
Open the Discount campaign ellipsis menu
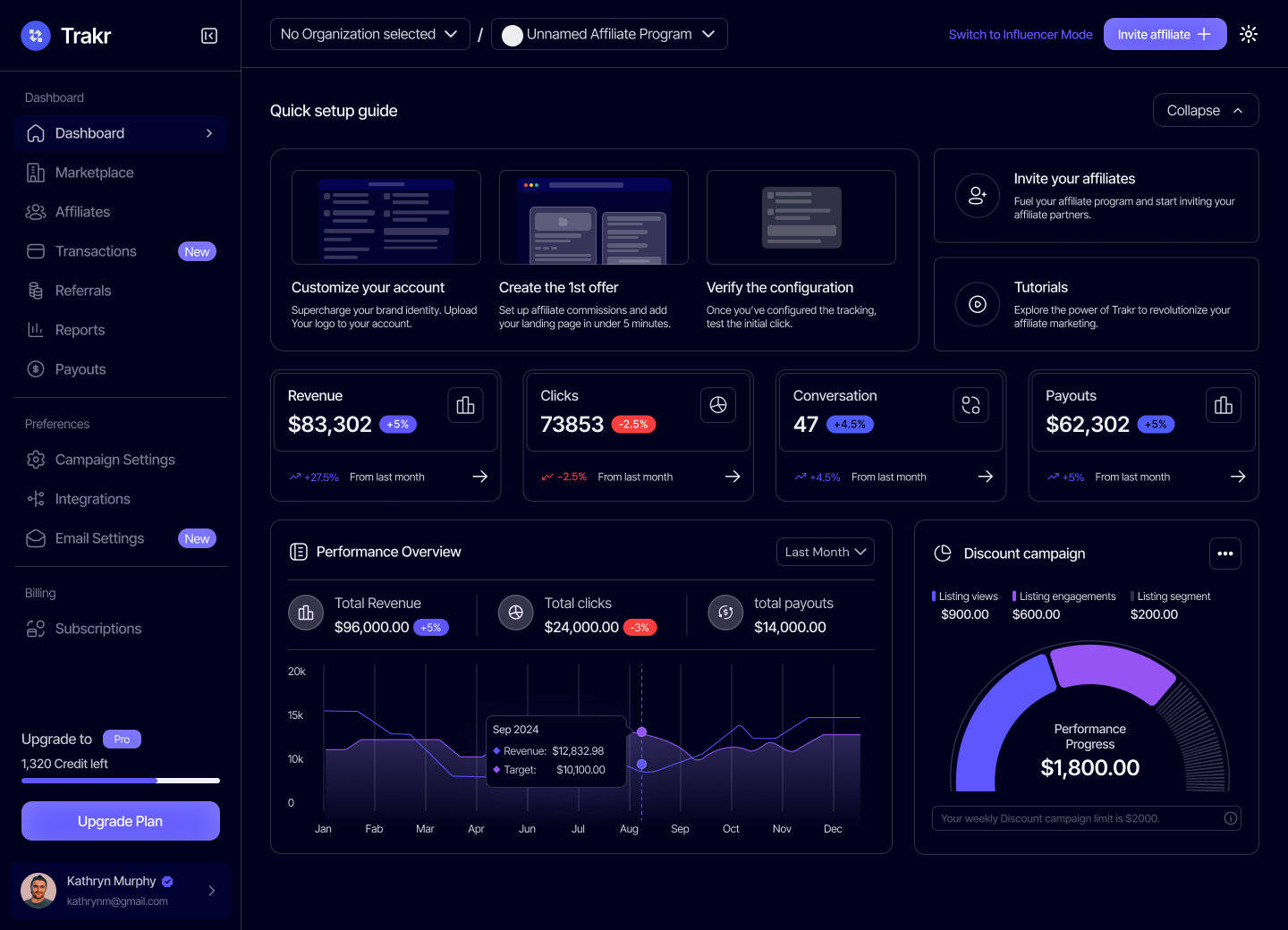click(1225, 553)
